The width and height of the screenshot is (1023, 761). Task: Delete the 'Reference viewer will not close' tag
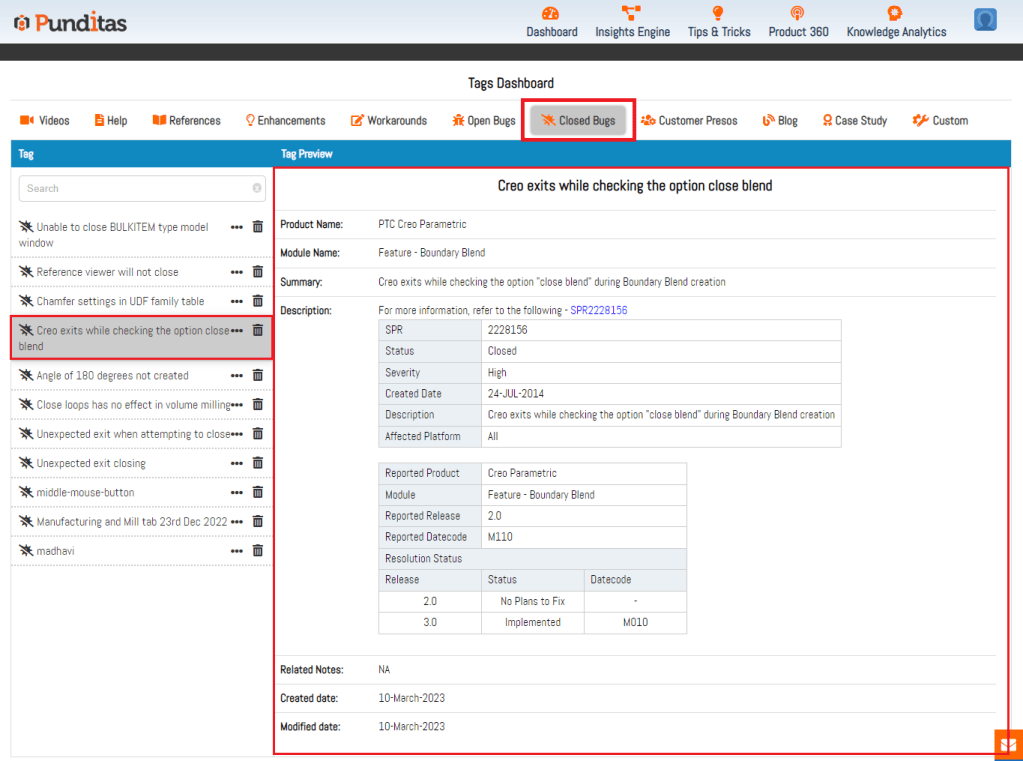(258, 272)
